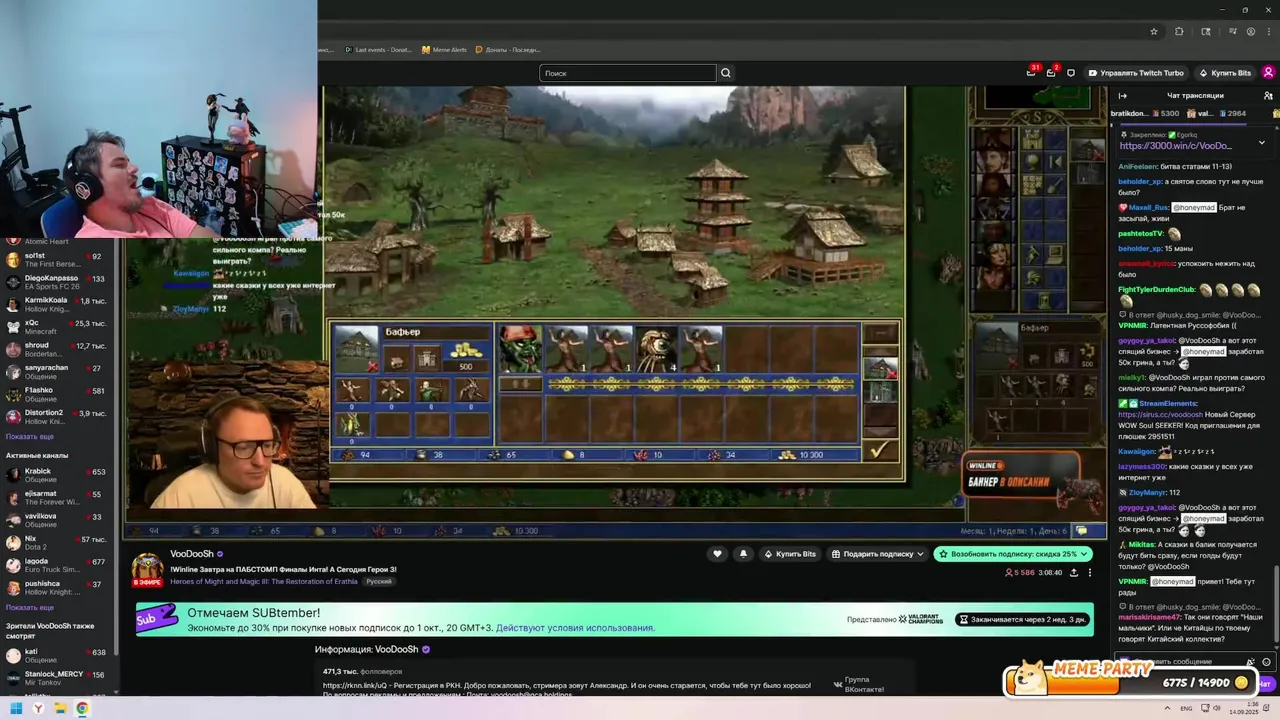This screenshot has width=1280, height=720.
Task: Click the search magnifier button
Action: 726,73
